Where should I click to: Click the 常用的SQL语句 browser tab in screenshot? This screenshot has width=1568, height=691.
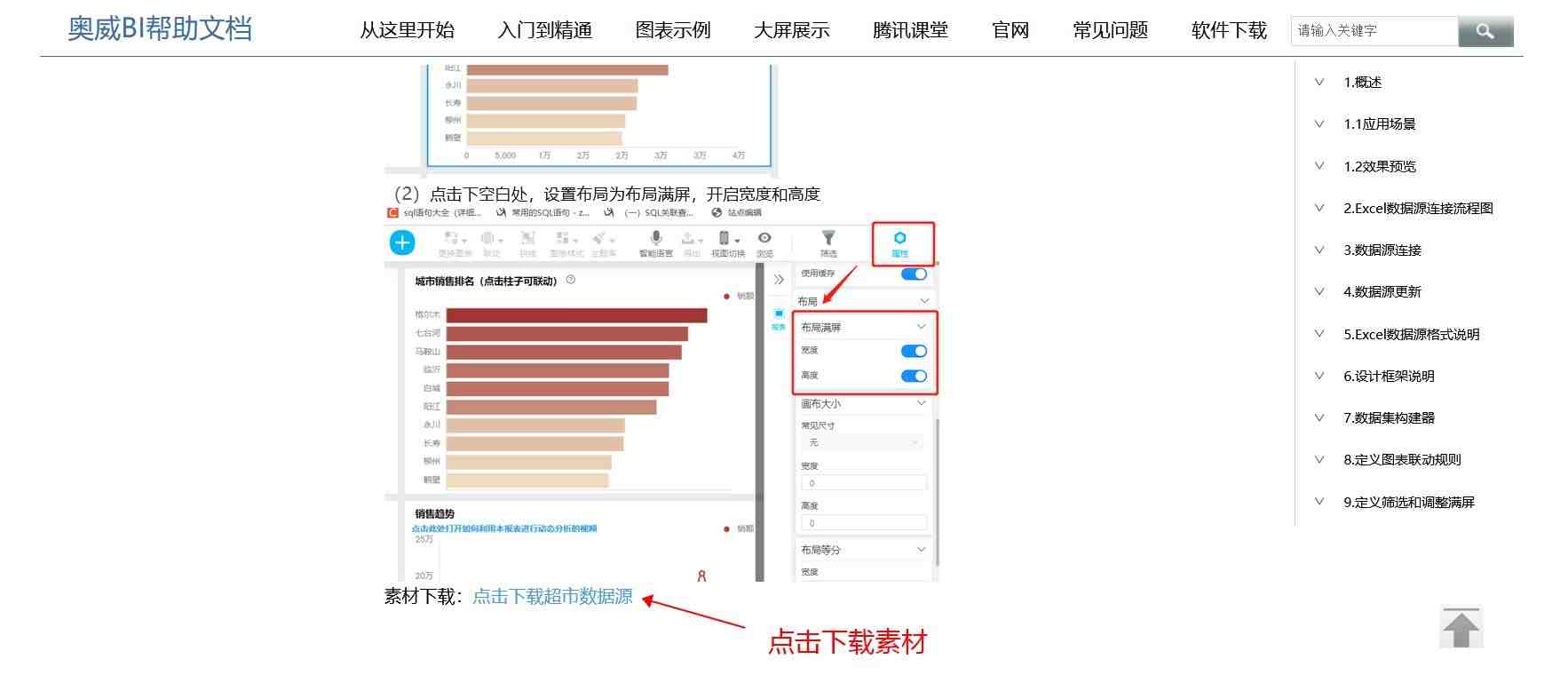coord(542,213)
